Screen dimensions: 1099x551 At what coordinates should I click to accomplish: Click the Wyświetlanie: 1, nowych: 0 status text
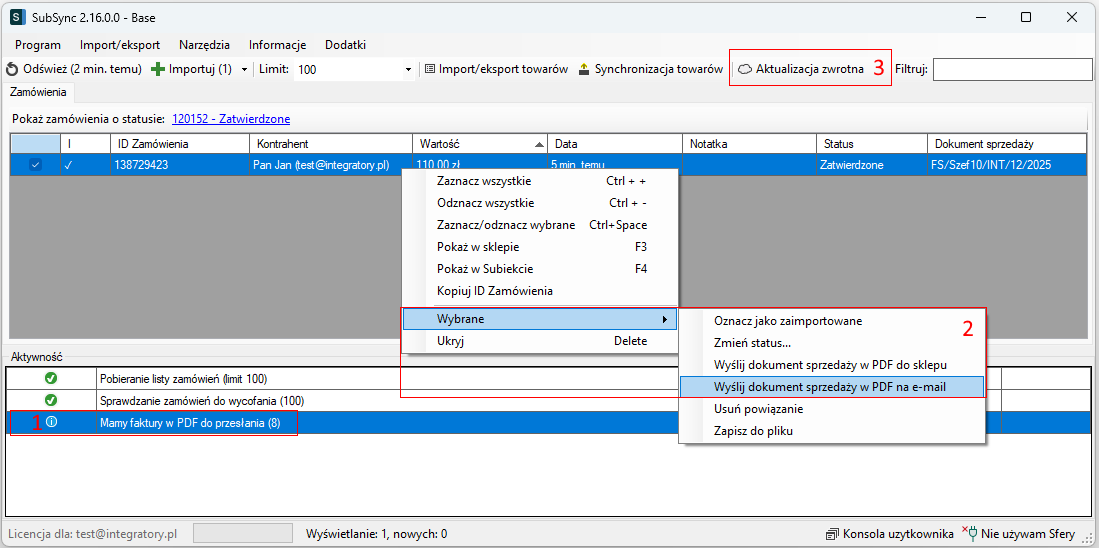[376, 534]
